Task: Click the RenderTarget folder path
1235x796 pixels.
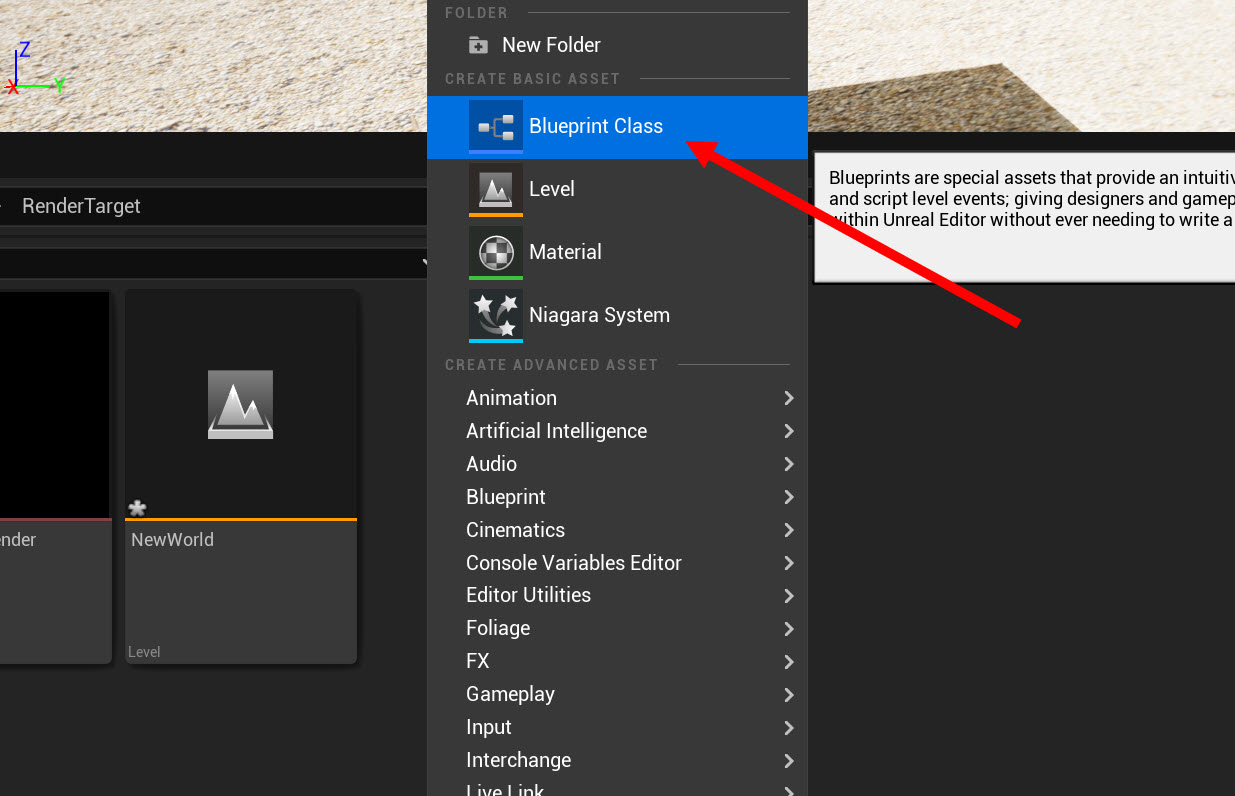Action: click(x=81, y=206)
